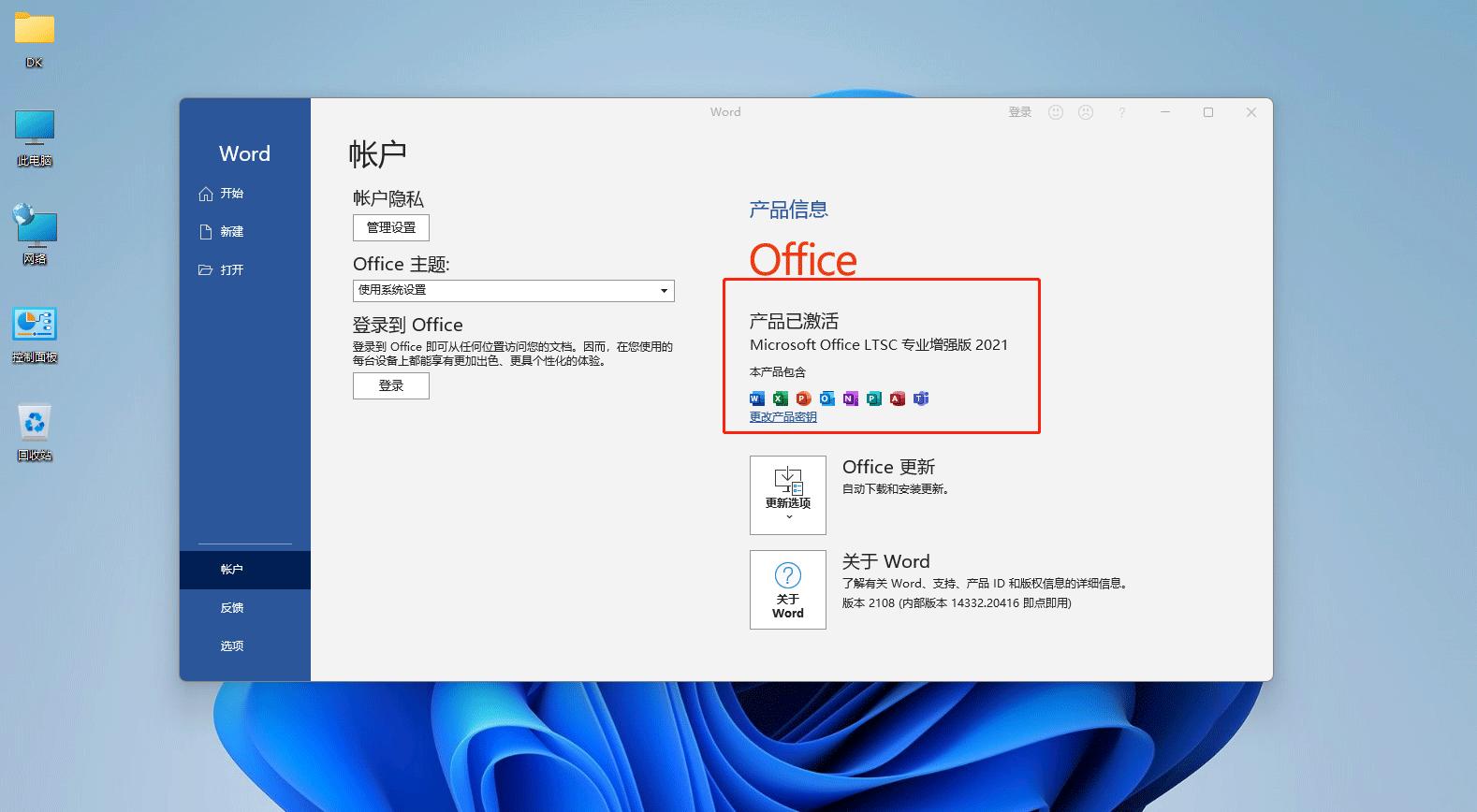Click the 版本 2108 version text

pyautogui.click(x=957, y=603)
